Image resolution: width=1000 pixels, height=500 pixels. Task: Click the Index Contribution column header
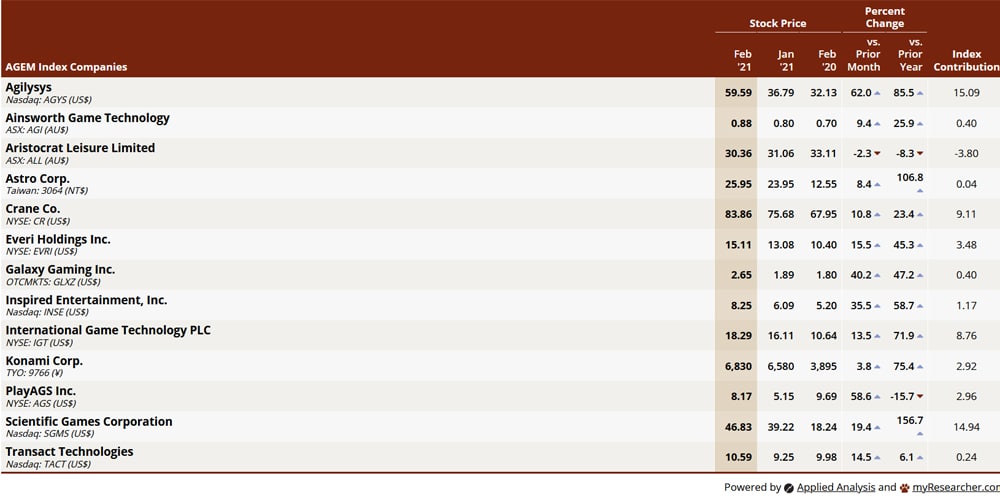point(966,61)
